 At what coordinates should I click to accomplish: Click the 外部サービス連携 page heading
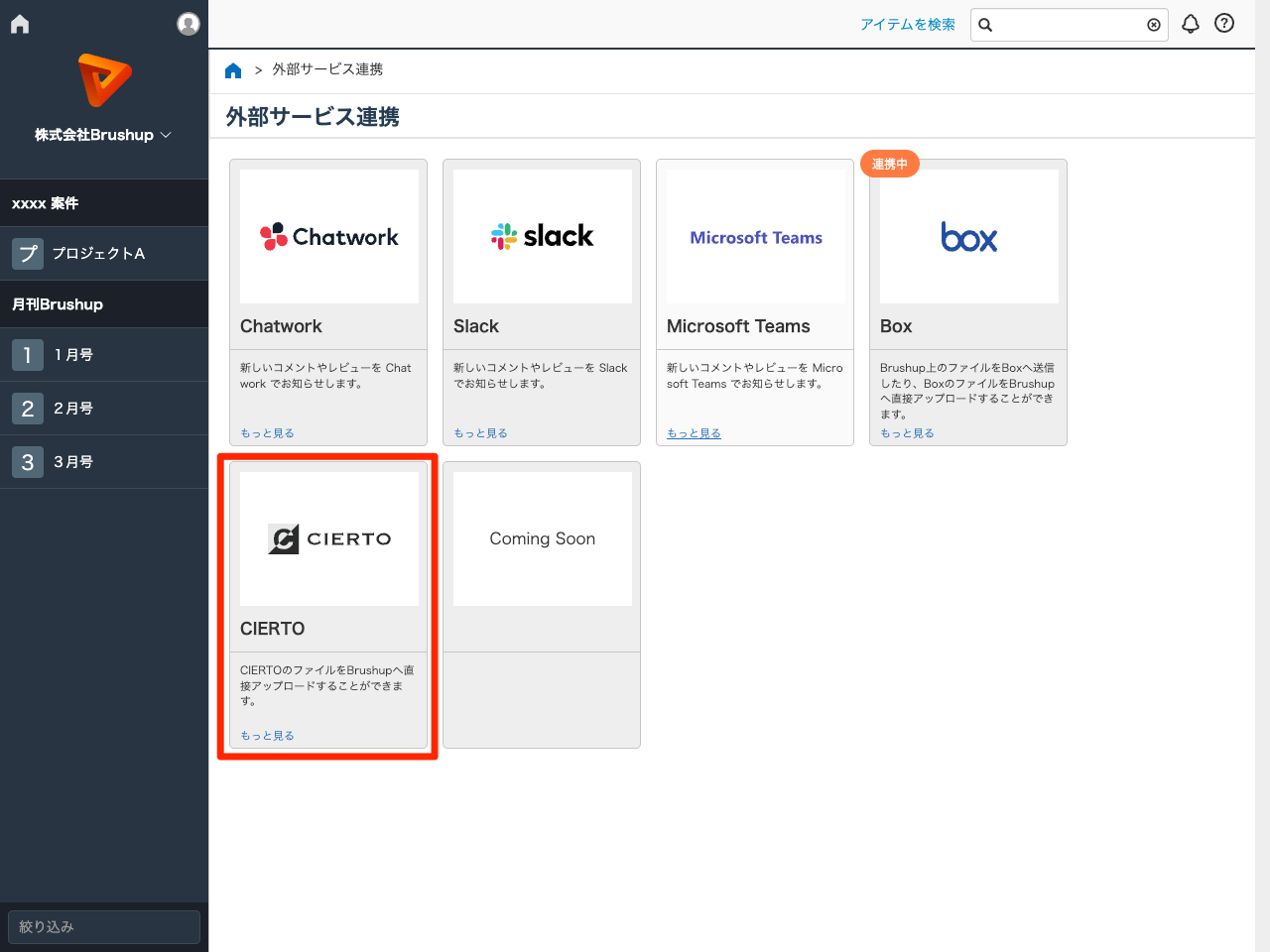[x=313, y=117]
